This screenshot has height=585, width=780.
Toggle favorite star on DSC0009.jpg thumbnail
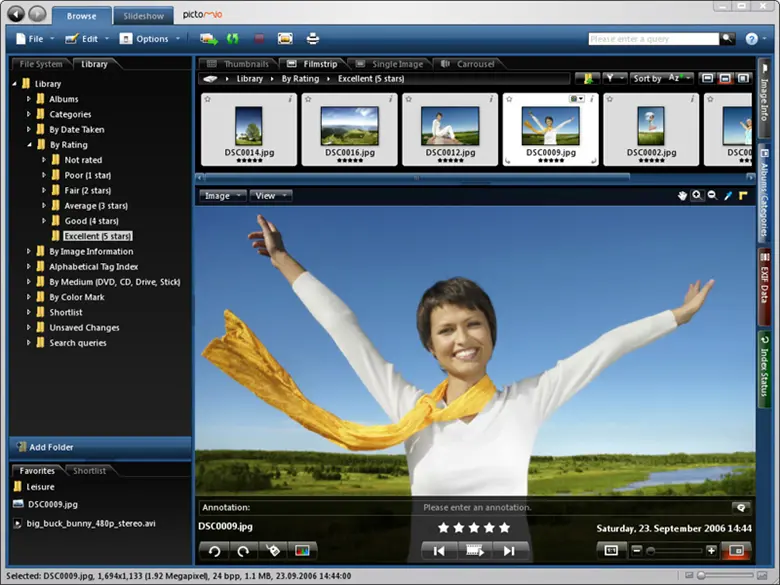pos(509,99)
